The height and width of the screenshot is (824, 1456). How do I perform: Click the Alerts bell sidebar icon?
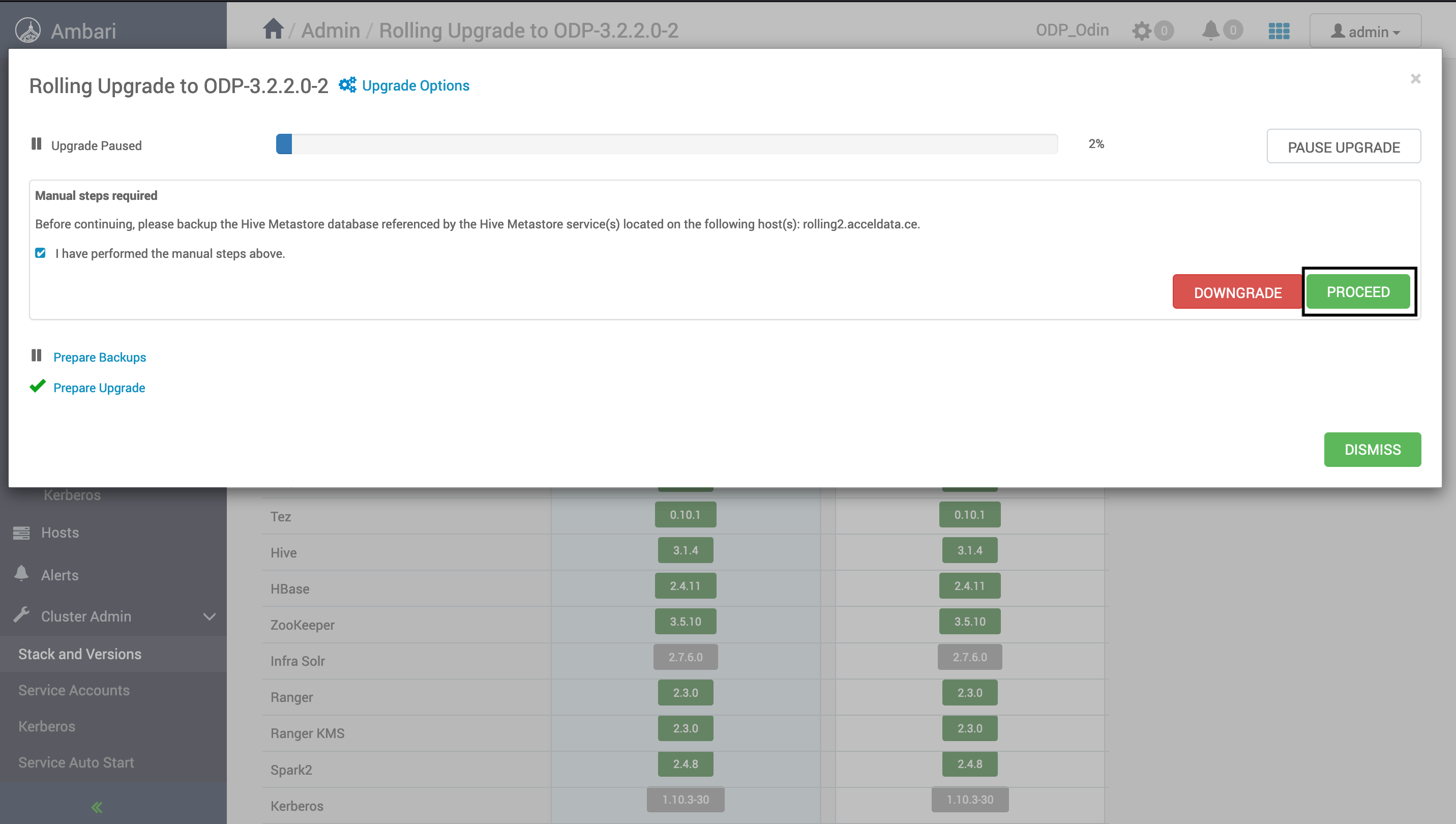21,574
